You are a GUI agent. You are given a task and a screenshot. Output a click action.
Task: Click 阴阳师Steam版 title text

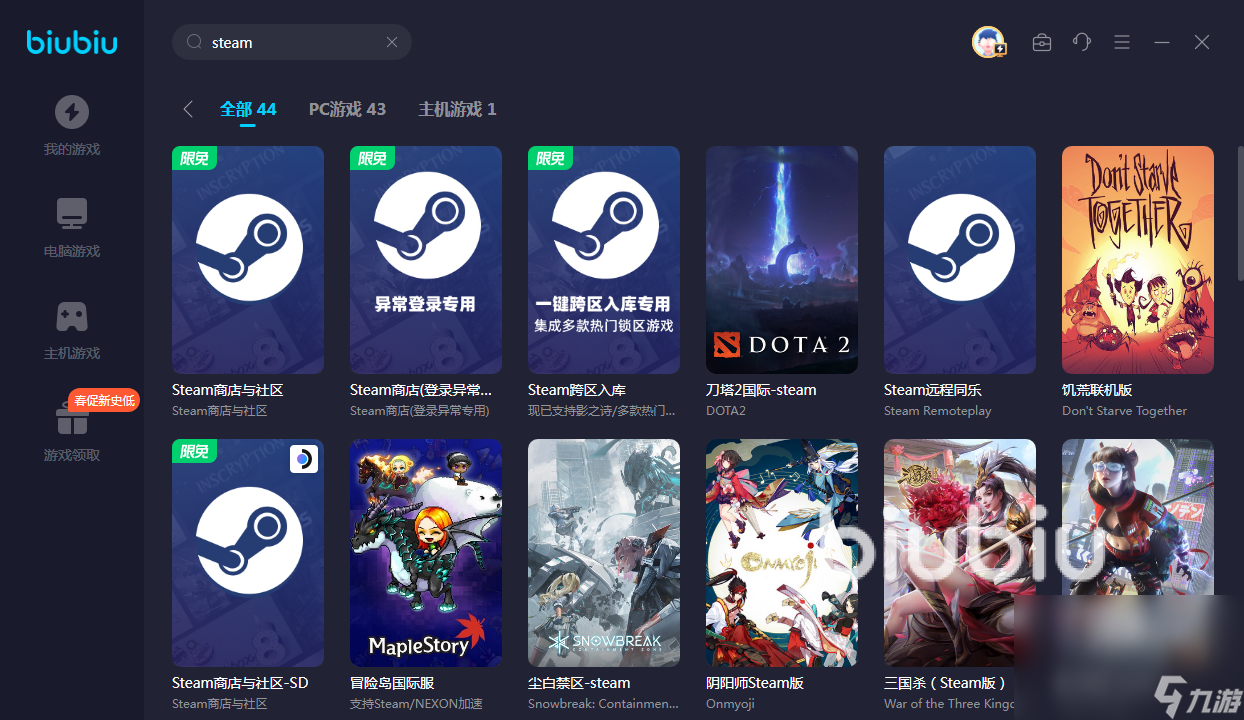[755, 683]
